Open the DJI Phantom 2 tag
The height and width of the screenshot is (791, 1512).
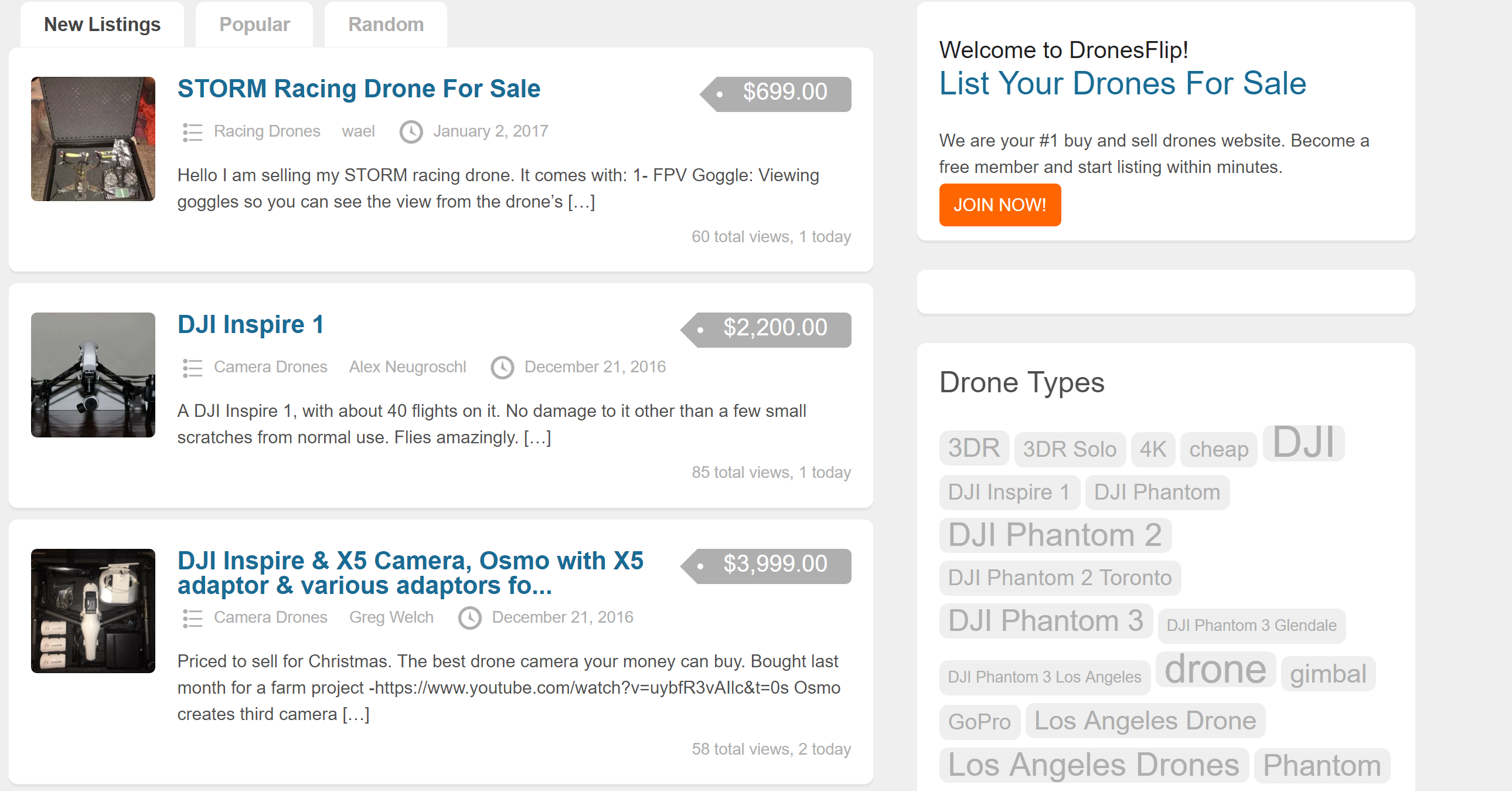coord(1055,535)
